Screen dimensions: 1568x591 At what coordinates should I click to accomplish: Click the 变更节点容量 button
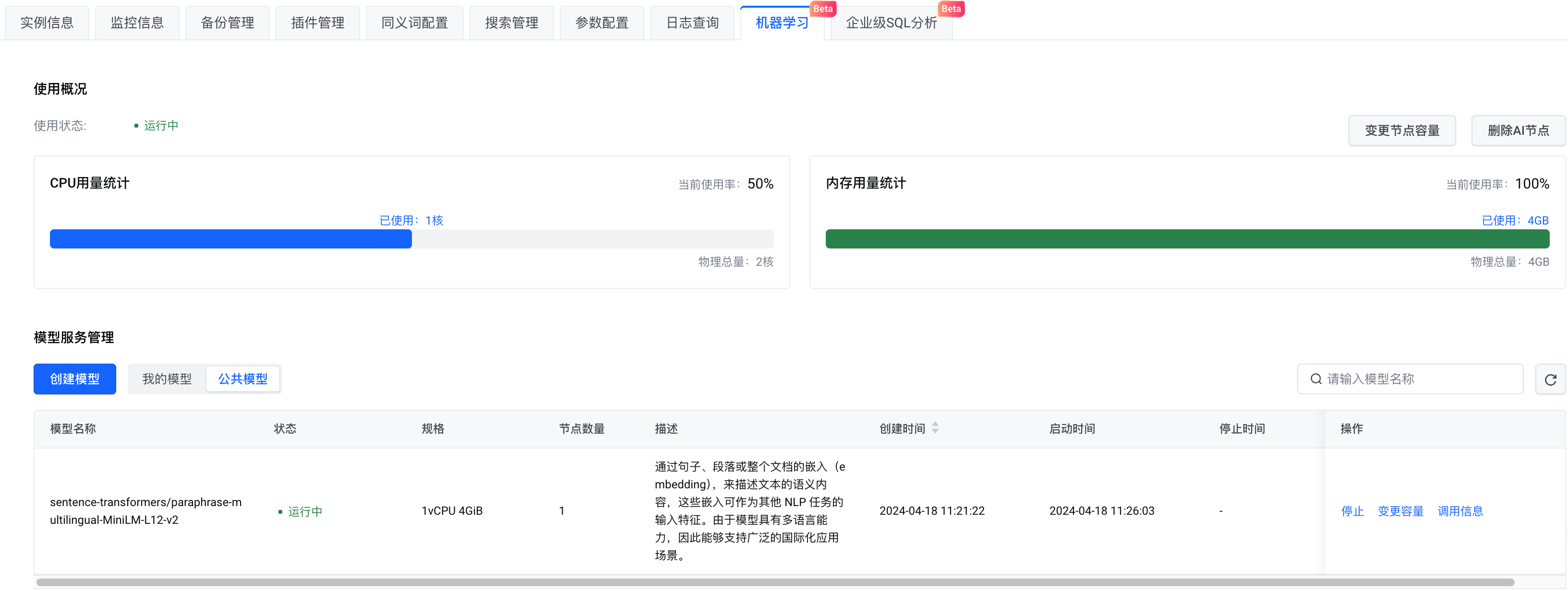(x=1402, y=131)
